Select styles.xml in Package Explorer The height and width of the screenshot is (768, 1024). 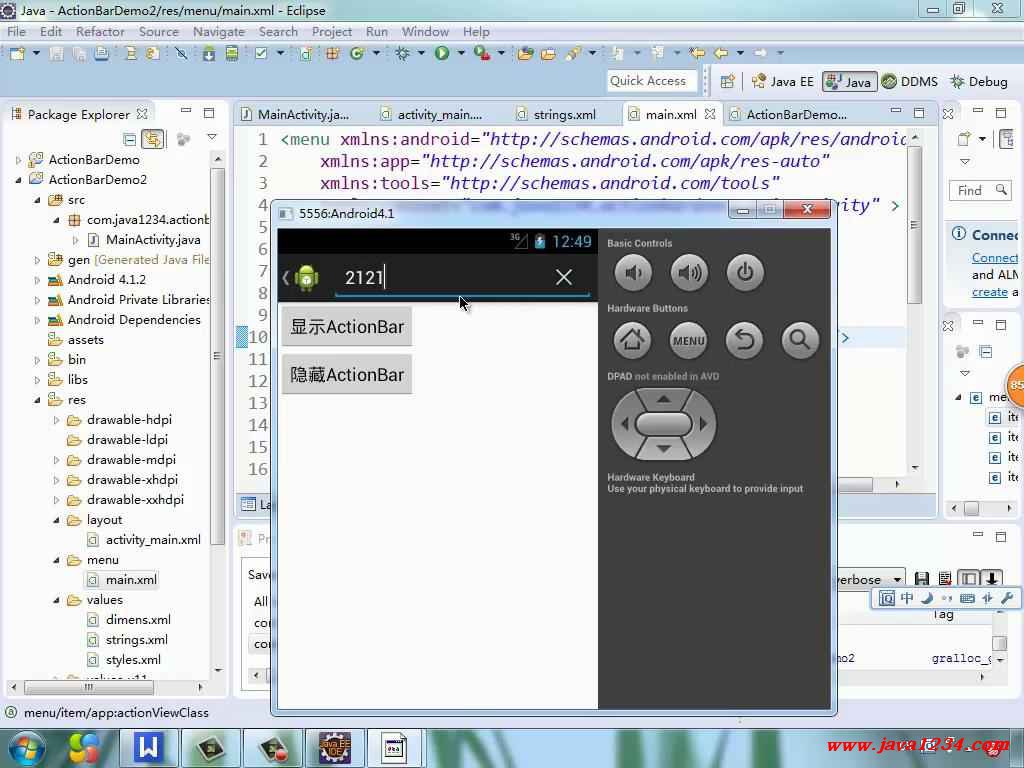(x=133, y=660)
